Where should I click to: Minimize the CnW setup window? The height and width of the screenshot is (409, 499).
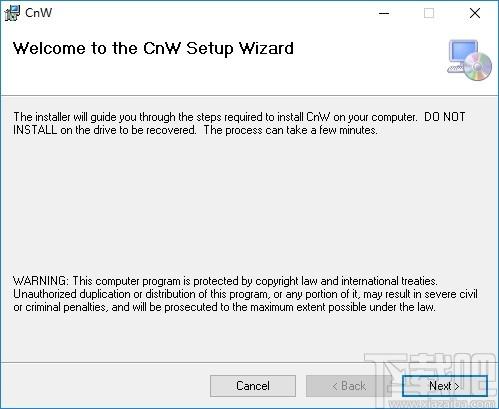click(384, 13)
